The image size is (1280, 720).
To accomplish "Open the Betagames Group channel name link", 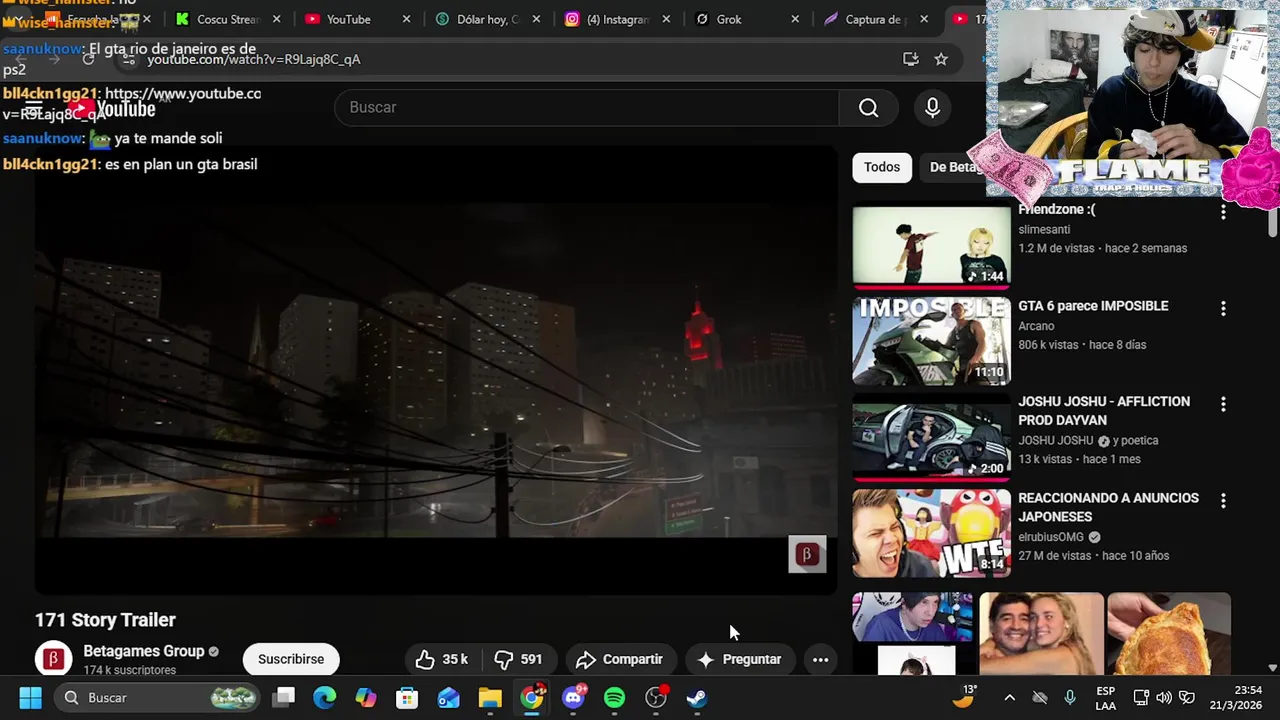I will pyautogui.click(x=144, y=651).
